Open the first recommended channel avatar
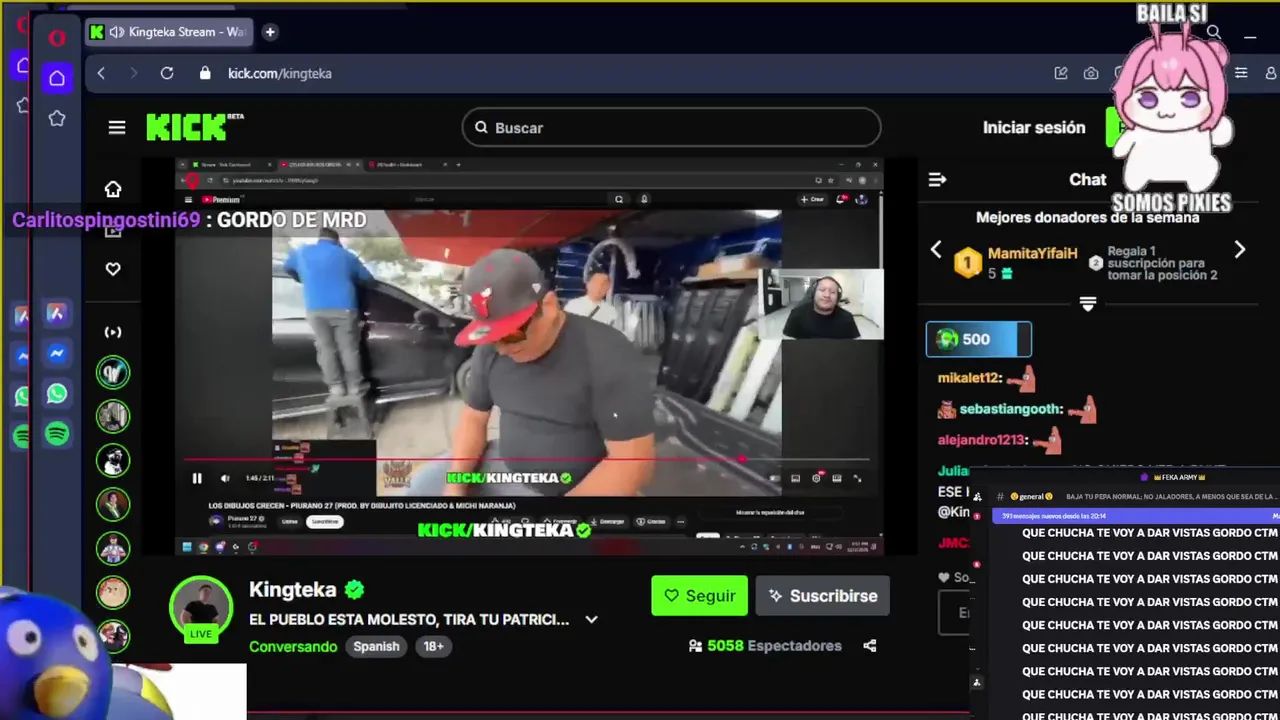Viewport: 1280px width, 720px height. pos(113,372)
